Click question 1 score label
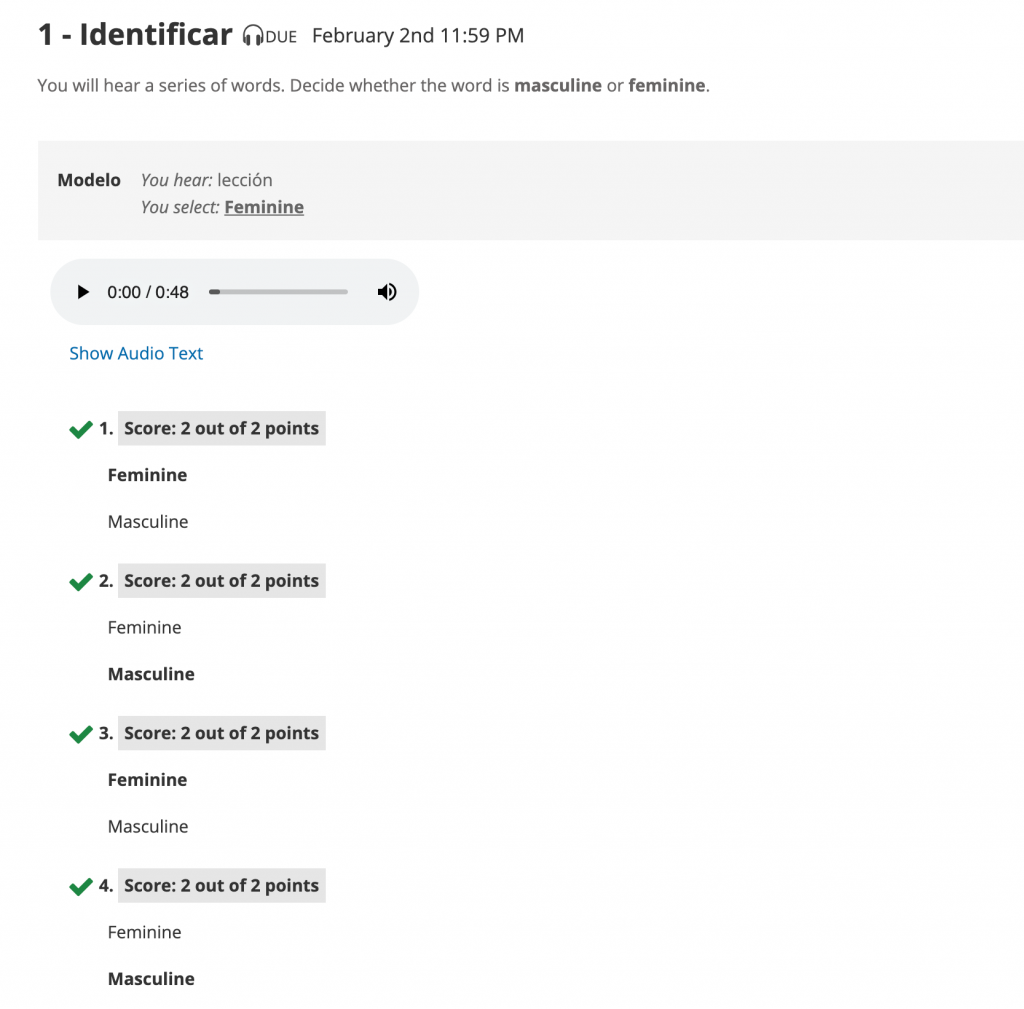Viewport: 1024px width, 1009px height. point(221,428)
